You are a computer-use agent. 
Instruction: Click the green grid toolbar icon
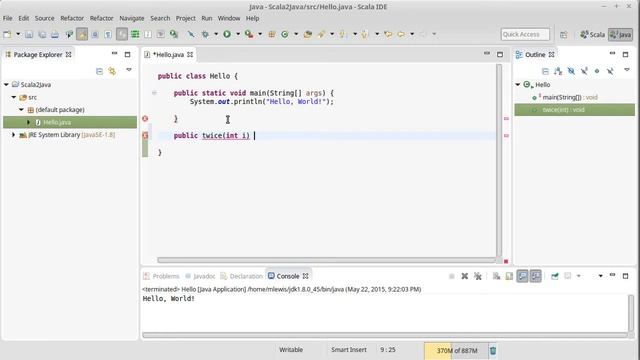[135, 34]
